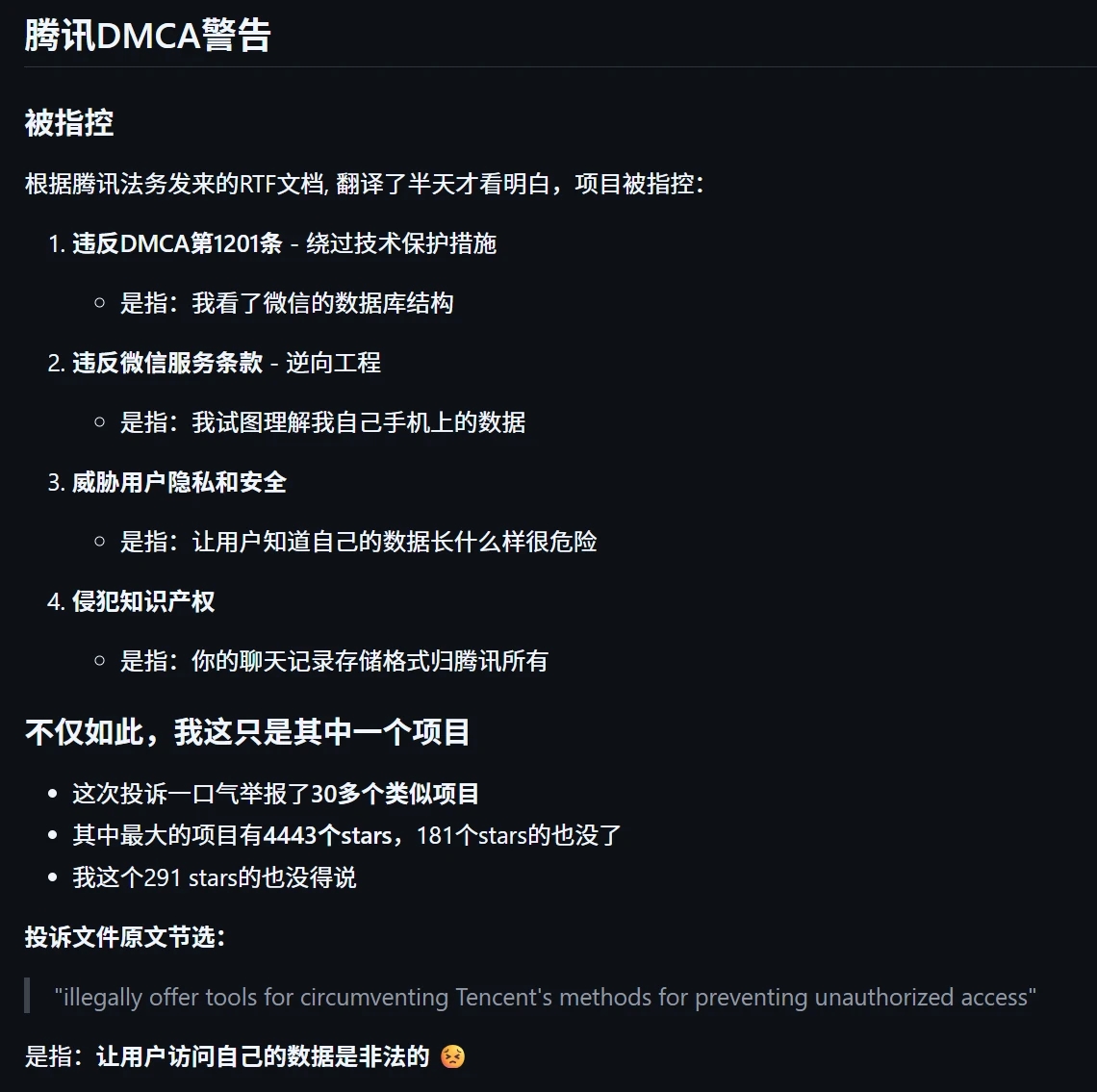
Task: Click the bold 4443个stars text
Action: (x=327, y=835)
